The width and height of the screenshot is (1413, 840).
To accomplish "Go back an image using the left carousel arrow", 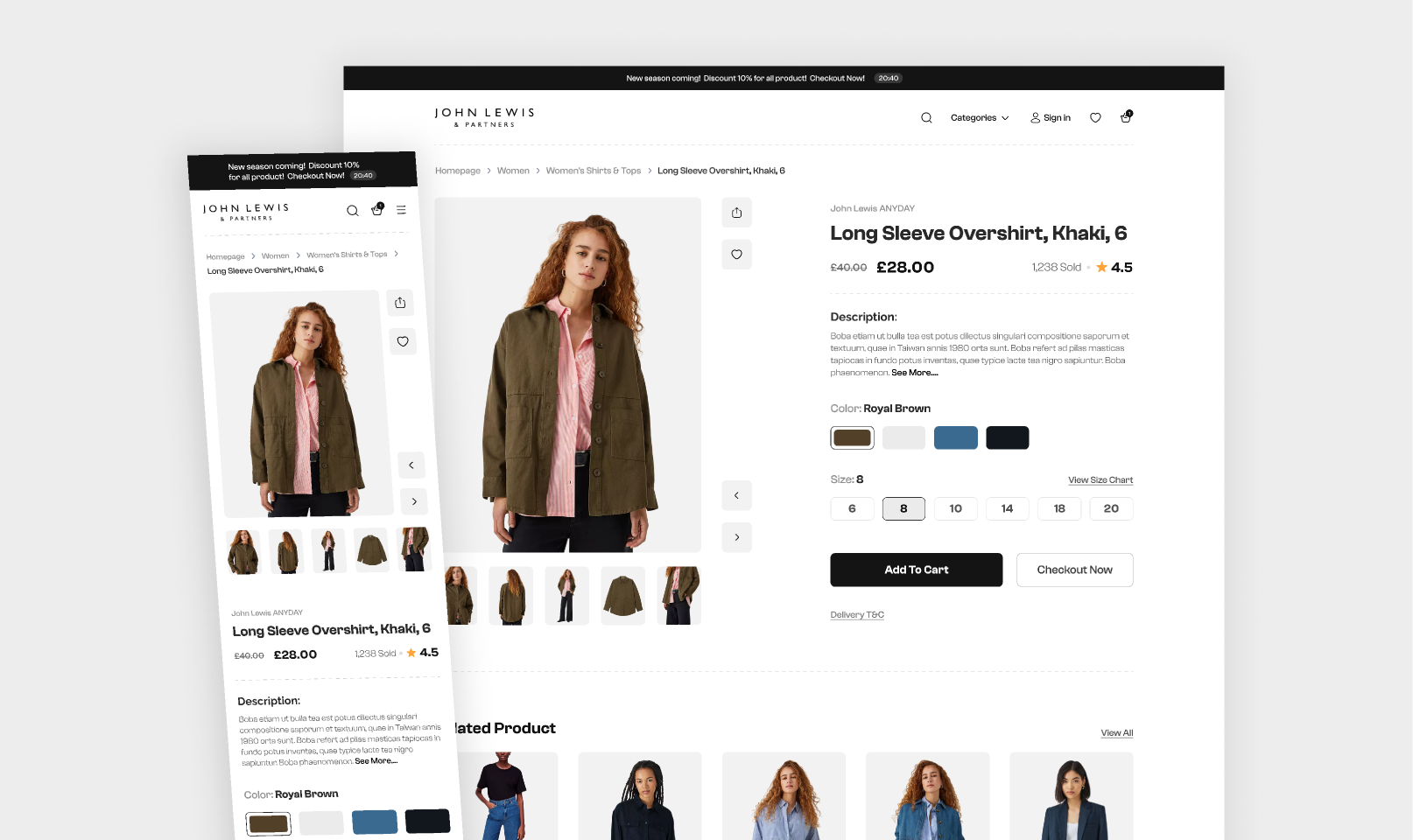I will 736,494.
